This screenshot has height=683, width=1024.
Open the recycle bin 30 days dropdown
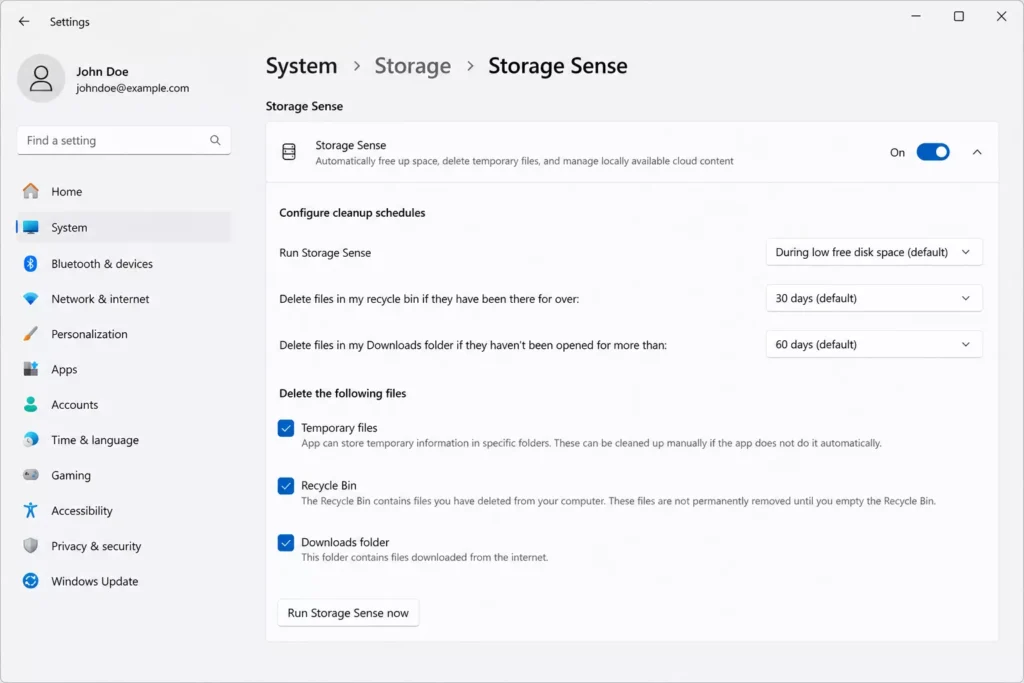874,298
